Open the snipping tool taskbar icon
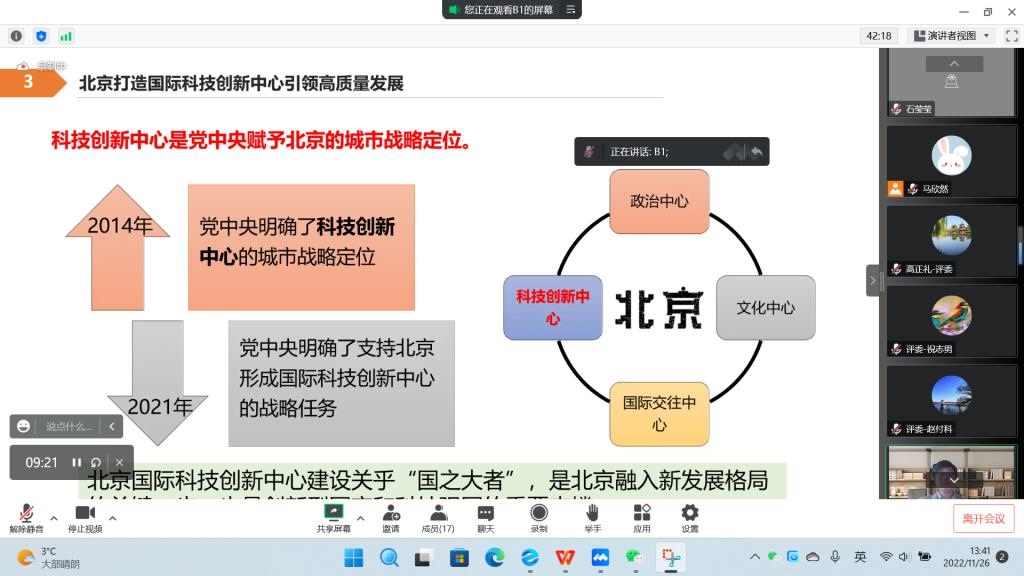 pos(671,557)
